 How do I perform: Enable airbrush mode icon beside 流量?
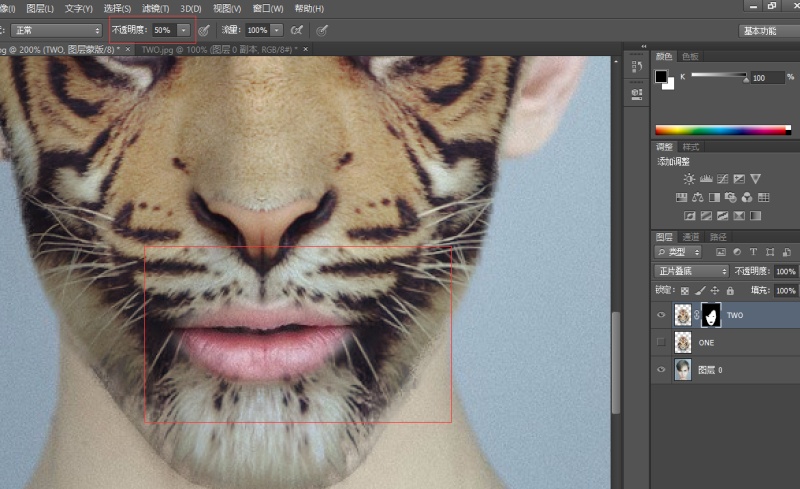coord(296,31)
